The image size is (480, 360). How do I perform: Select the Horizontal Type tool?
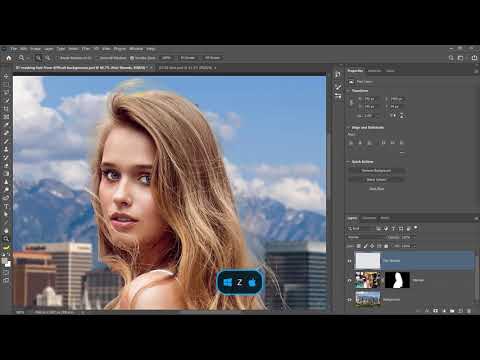point(6,206)
